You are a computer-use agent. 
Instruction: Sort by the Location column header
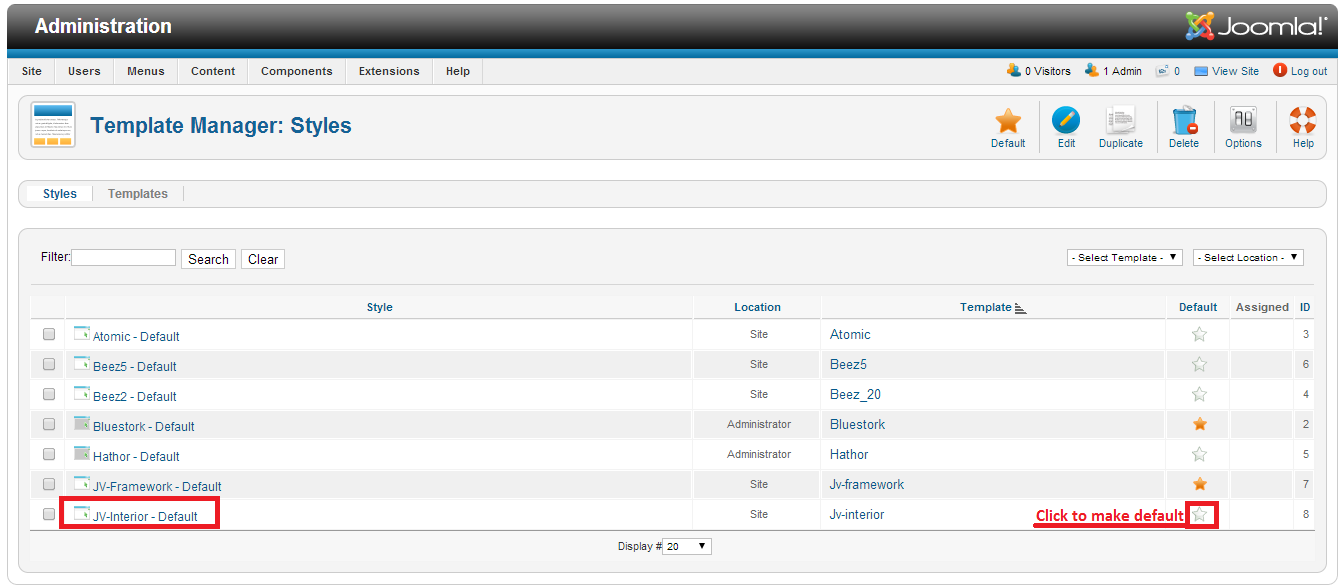757,308
